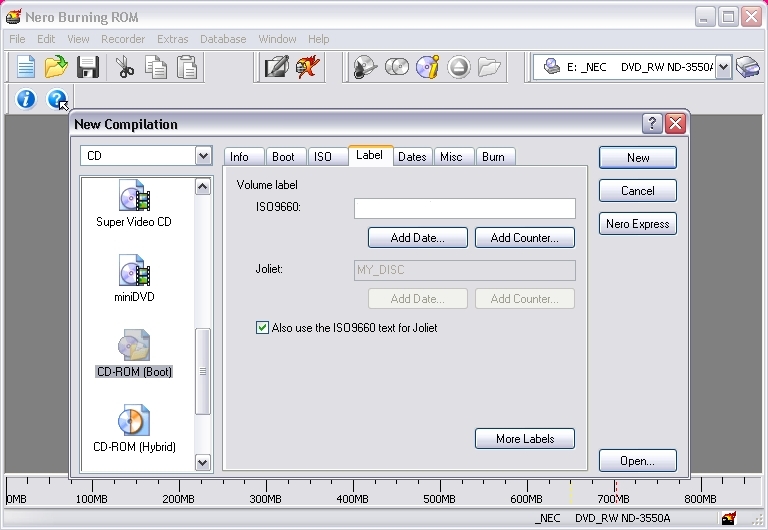Click the More Labels button
Screen dimensions: 768x530
point(525,438)
